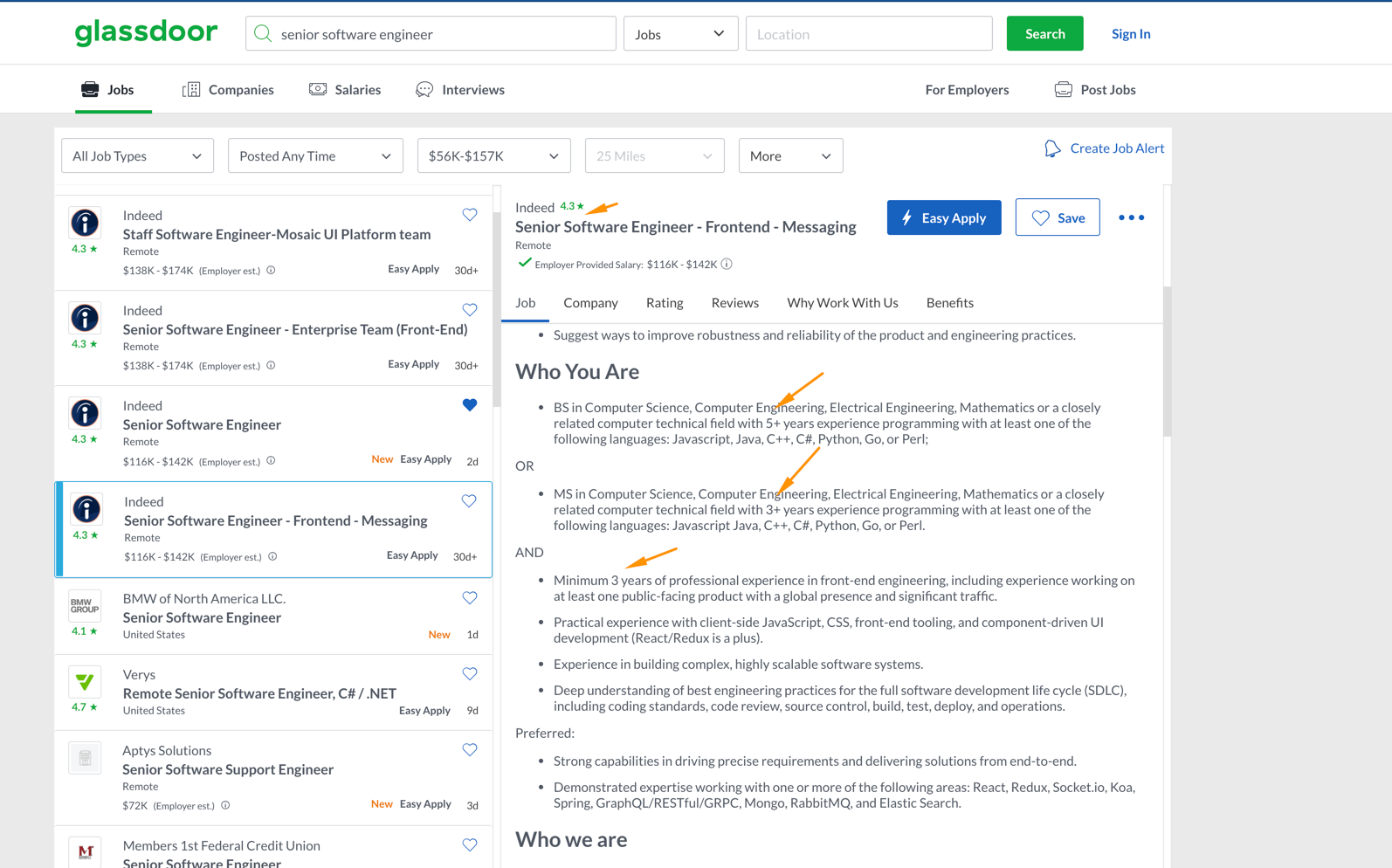
Task: Open the 25 Miles distance dropdown
Action: (654, 155)
